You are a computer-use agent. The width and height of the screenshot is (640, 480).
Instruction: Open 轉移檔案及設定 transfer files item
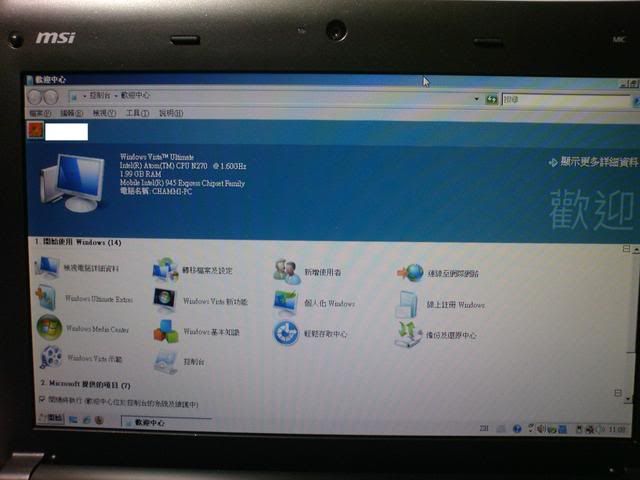click(193, 270)
